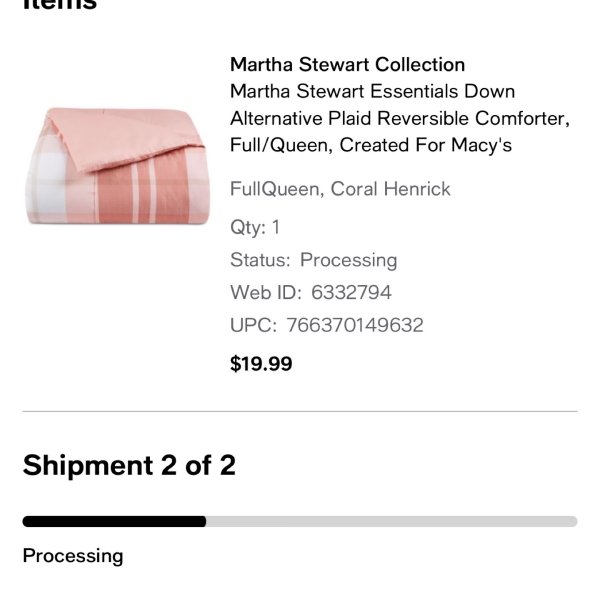This screenshot has height=600, width=600.
Task: Tap the Web ID label
Action: coord(266,293)
